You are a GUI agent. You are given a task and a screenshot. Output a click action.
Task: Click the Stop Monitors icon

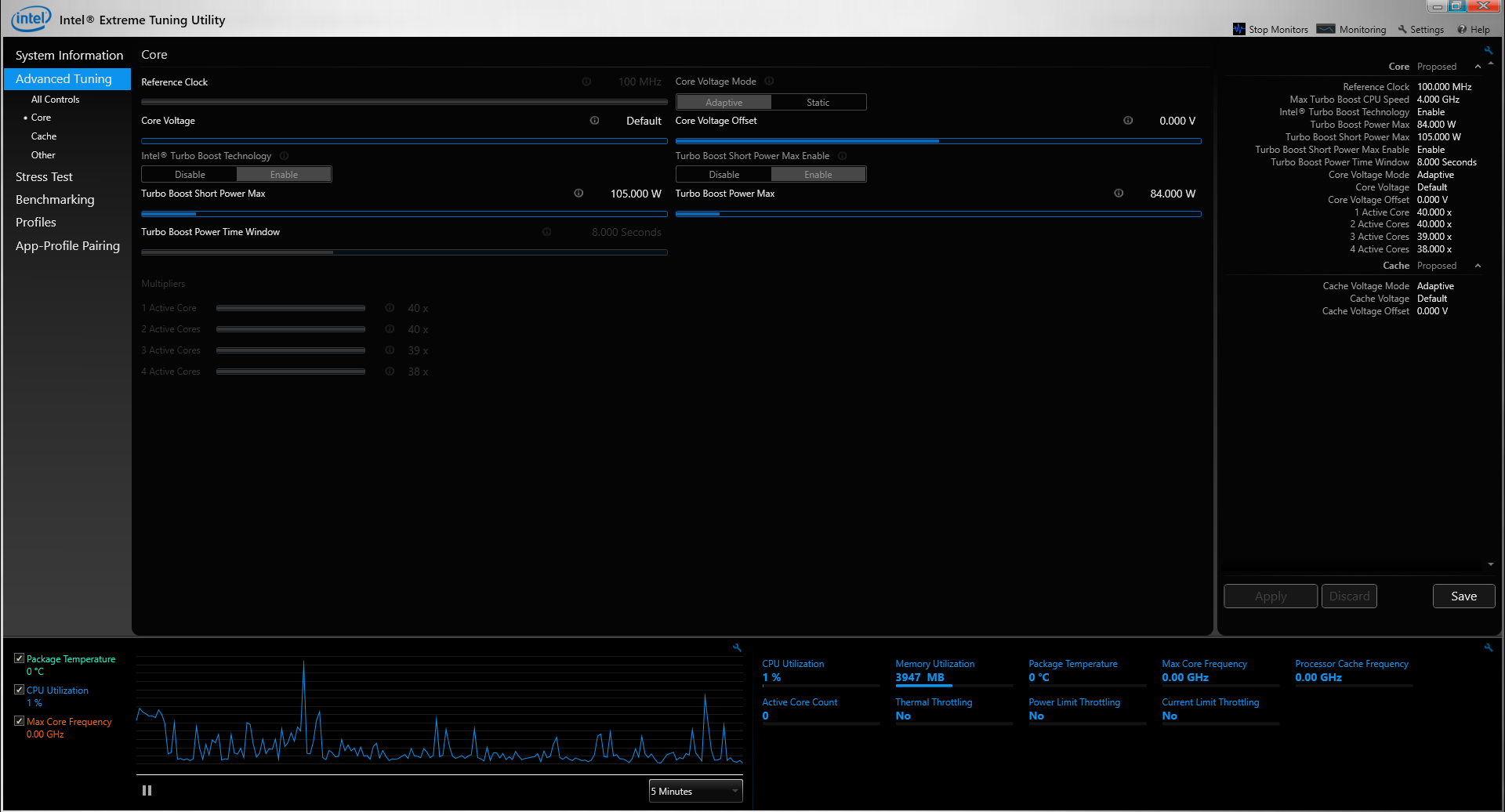tap(1238, 29)
